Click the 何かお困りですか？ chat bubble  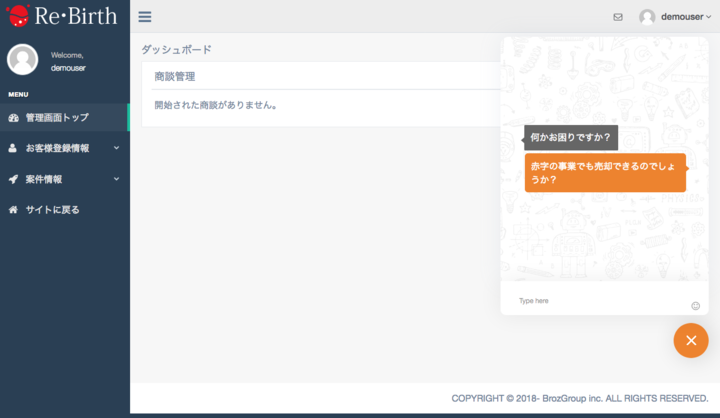click(x=571, y=137)
